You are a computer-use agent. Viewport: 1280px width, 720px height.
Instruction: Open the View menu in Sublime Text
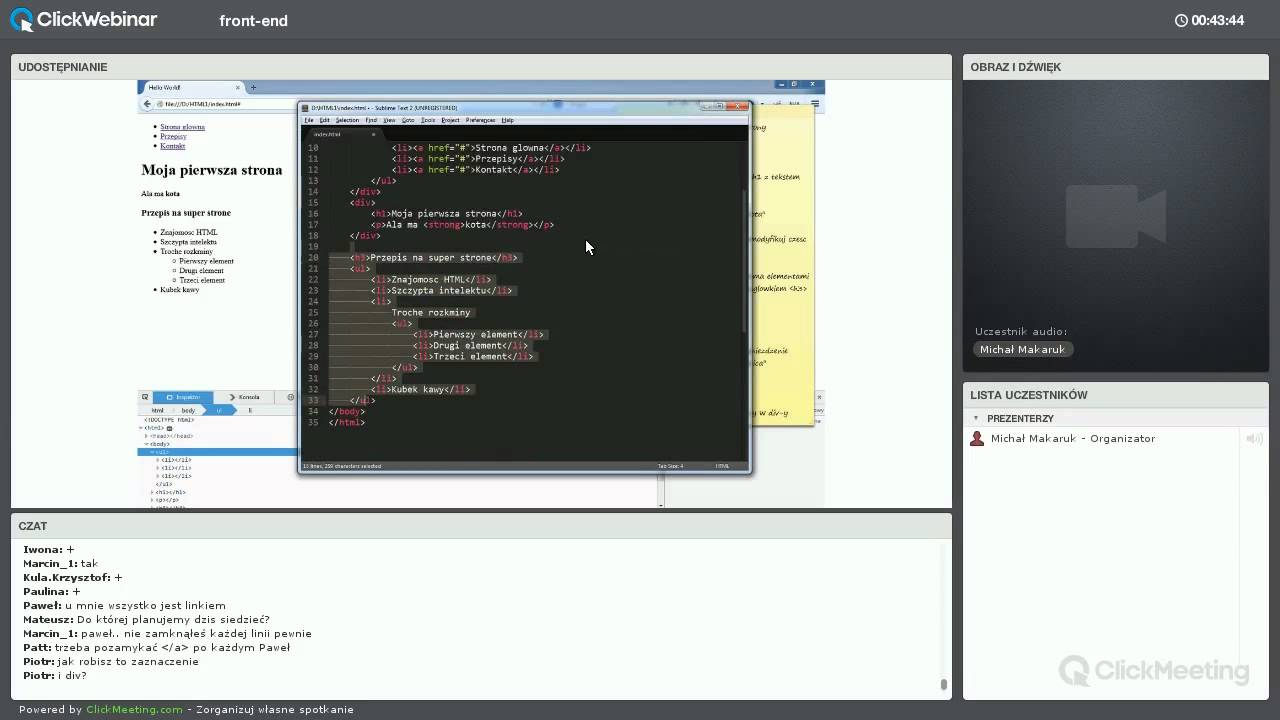[x=389, y=120]
